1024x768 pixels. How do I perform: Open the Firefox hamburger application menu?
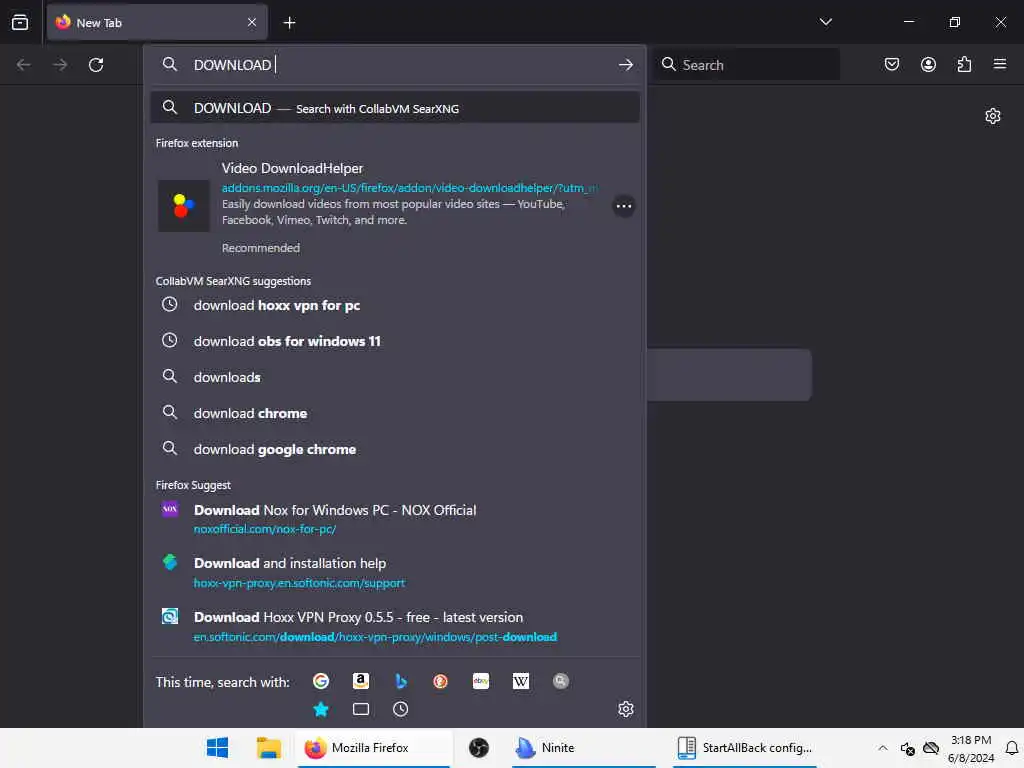[x=1000, y=64]
